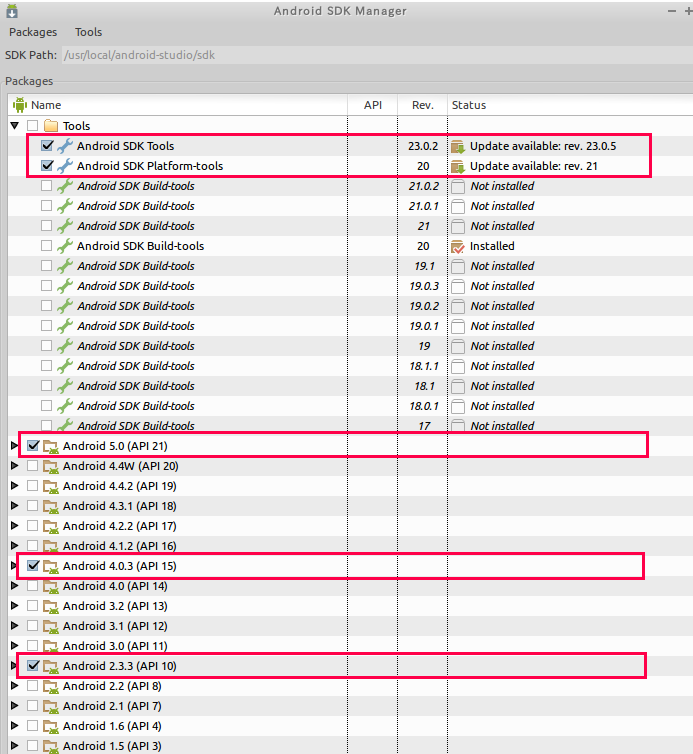Screen dimensions: 693x754
Task: Select Build-tools row with revision 19
Action: (x=351, y=346)
